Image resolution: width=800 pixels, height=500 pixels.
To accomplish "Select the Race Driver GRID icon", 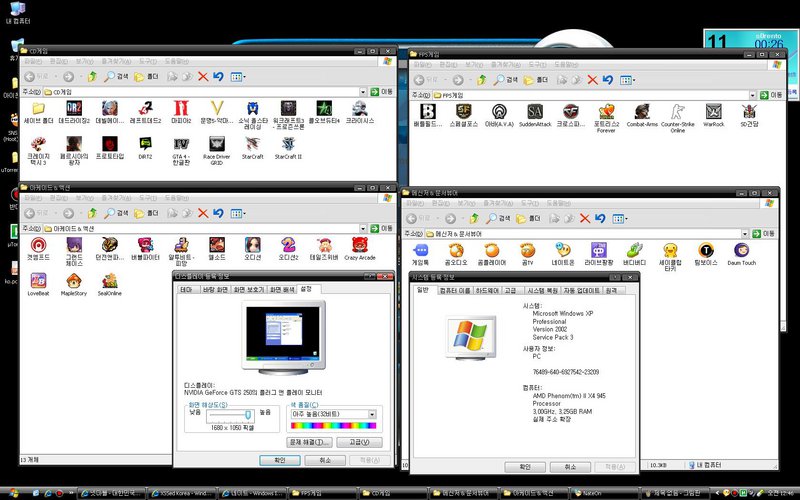I will pyautogui.click(x=216, y=143).
